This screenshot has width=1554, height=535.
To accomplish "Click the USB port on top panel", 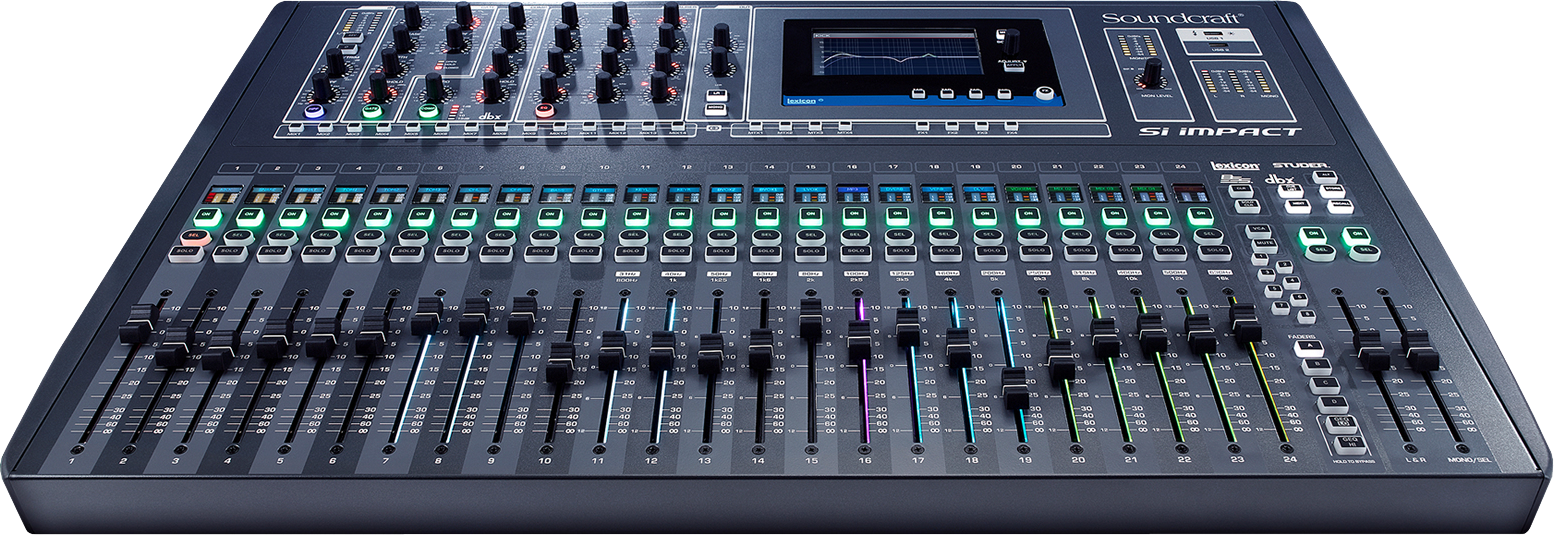I will point(1214,32).
